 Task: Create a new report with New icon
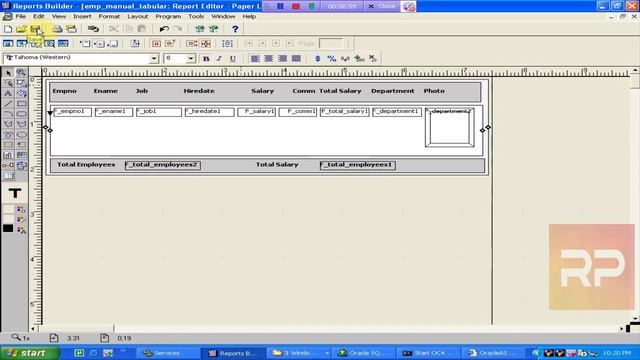(x=8, y=29)
